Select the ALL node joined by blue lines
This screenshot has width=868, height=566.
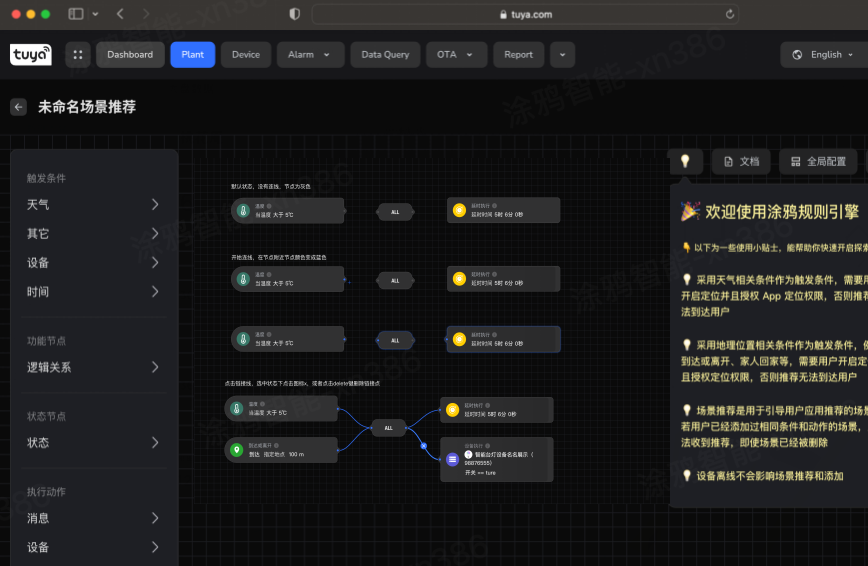[x=389, y=428]
